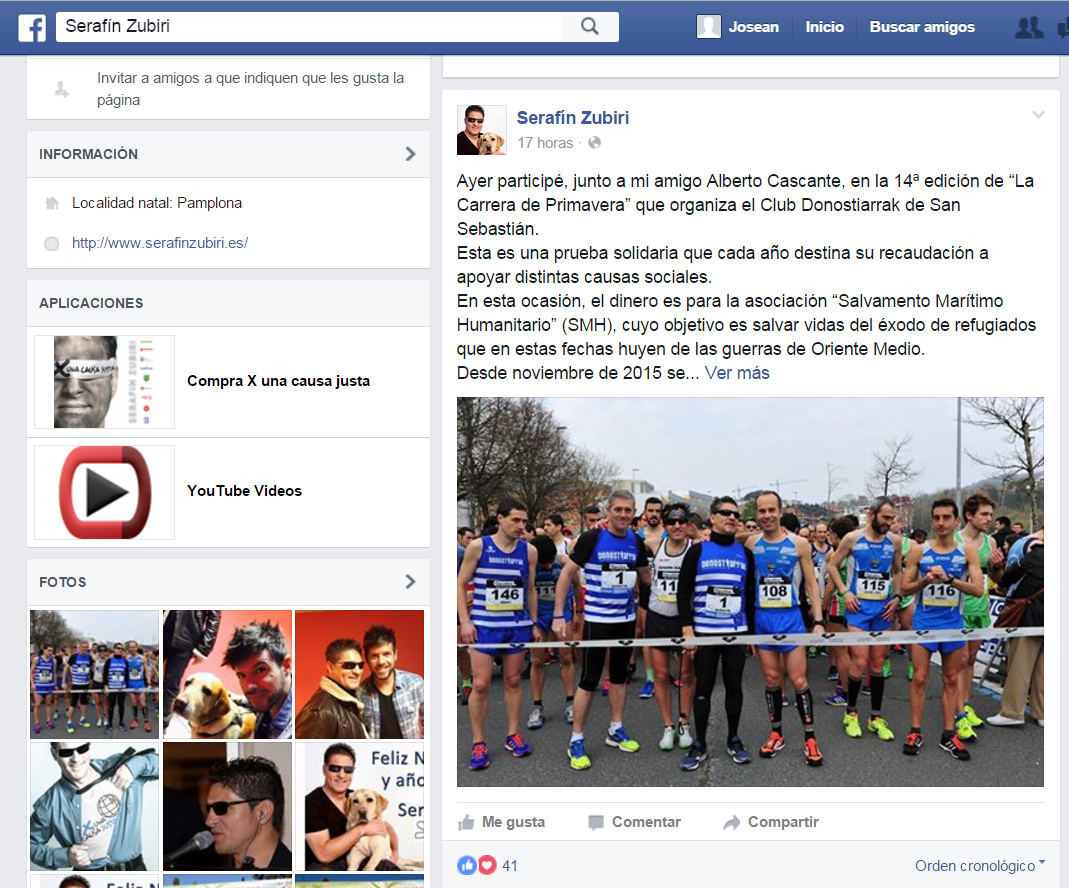Expand the post with Ver más
Viewport: 1069px width, 888px height.
pos(737,373)
